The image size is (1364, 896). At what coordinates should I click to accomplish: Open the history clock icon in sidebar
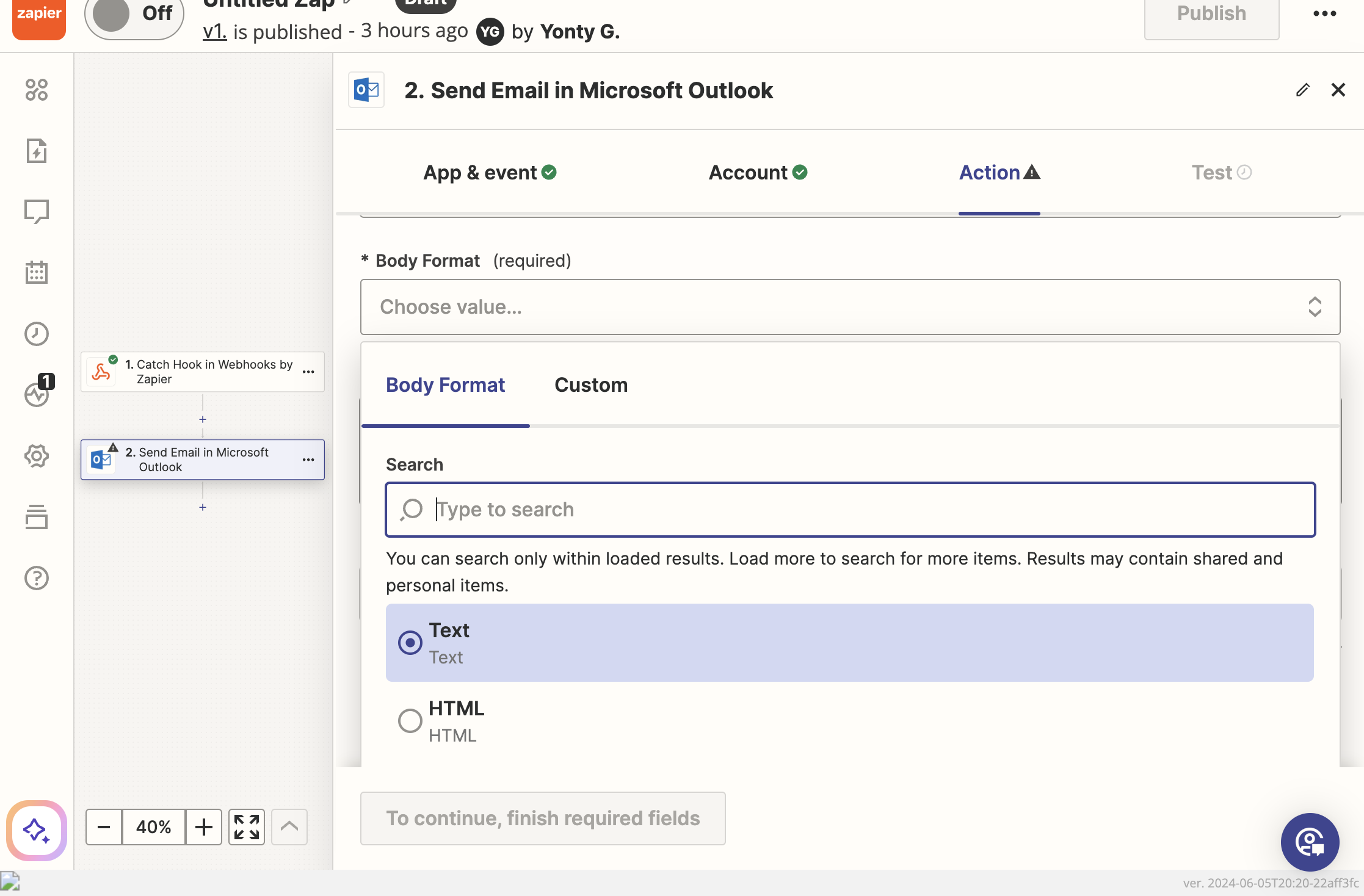pos(37,334)
